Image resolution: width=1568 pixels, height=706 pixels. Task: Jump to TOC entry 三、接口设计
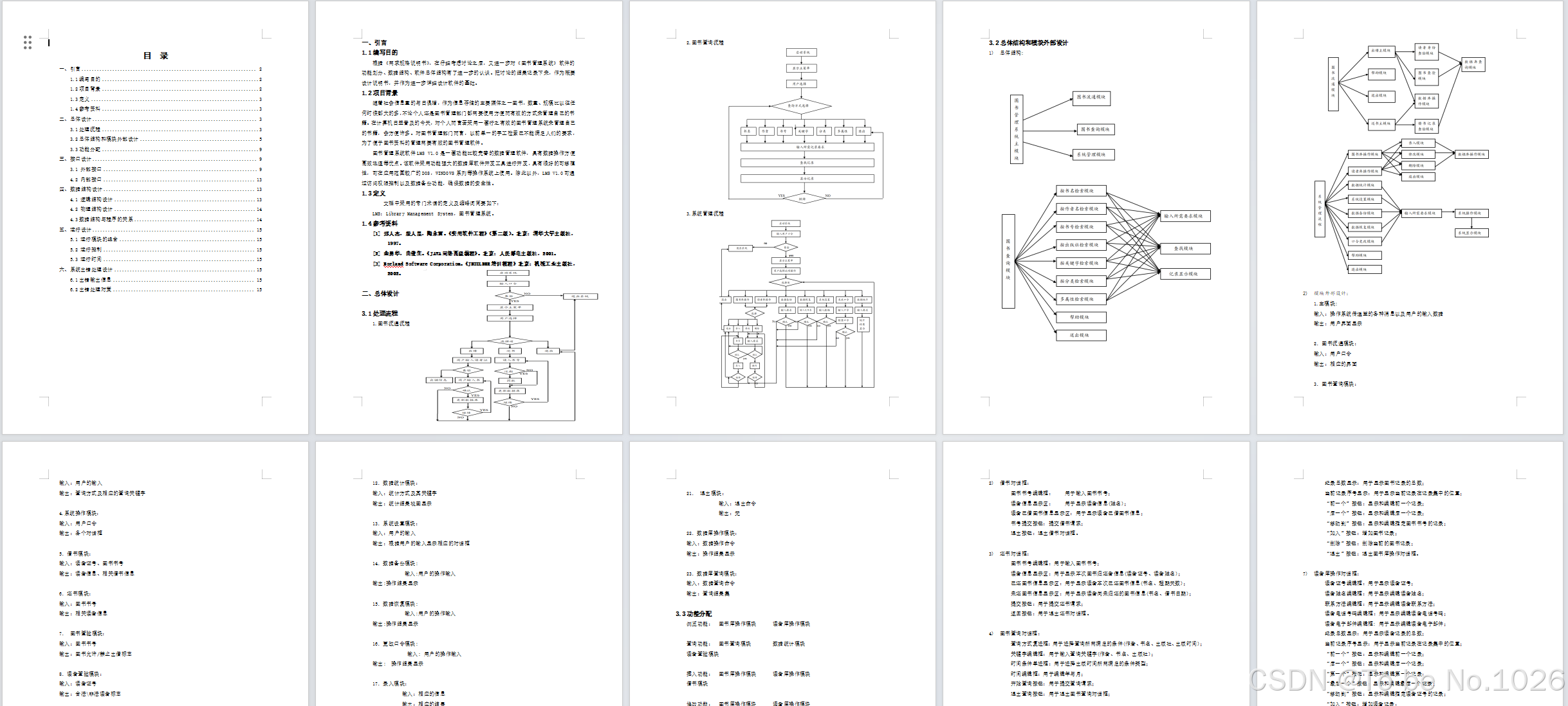(75, 159)
